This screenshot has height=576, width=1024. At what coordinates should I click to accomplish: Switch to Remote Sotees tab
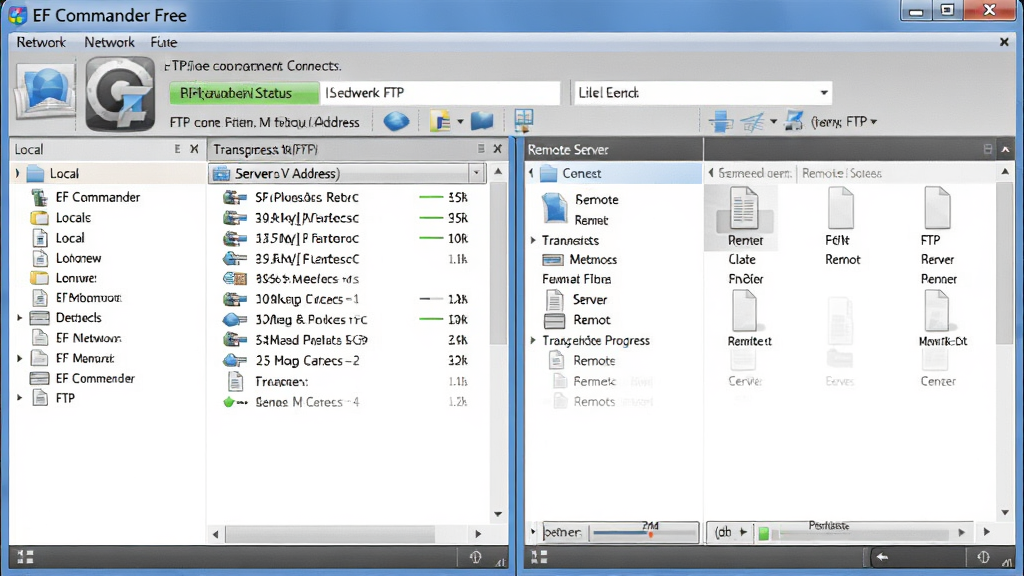(842, 173)
